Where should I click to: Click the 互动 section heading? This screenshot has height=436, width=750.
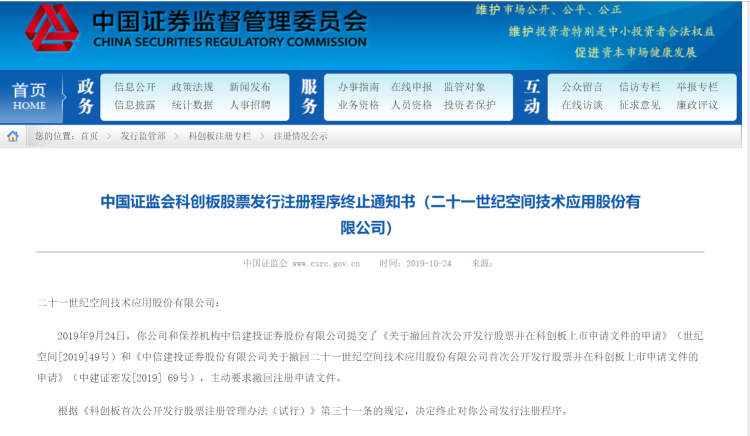(532, 97)
